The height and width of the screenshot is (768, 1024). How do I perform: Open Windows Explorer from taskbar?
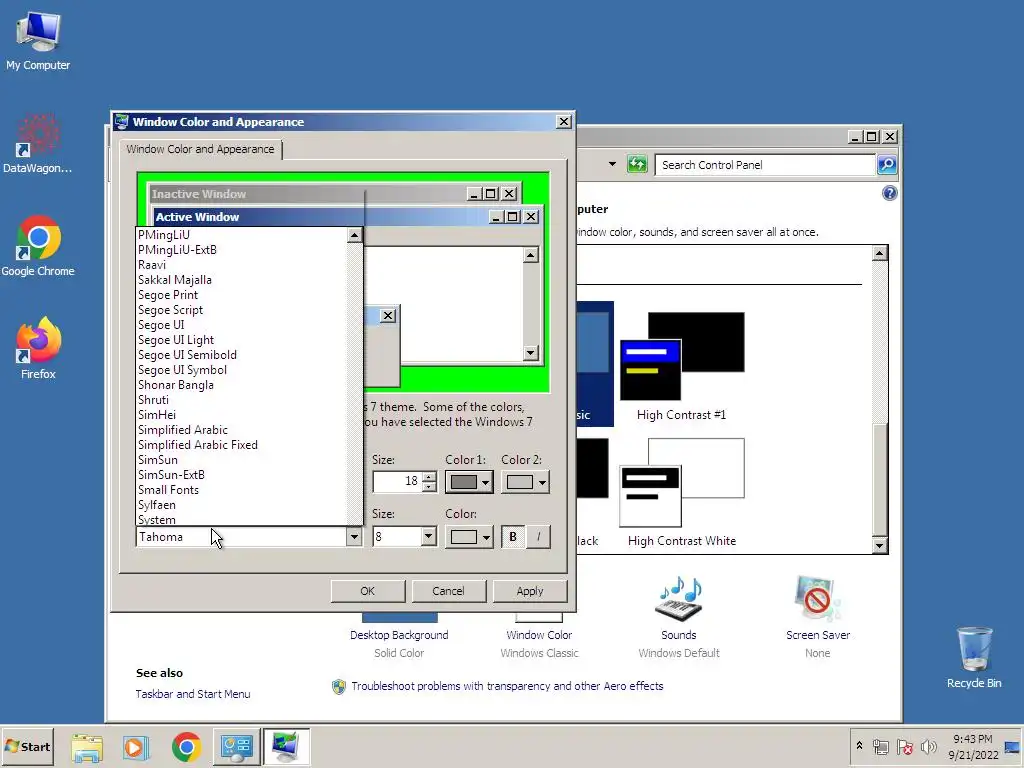[x=87, y=747]
